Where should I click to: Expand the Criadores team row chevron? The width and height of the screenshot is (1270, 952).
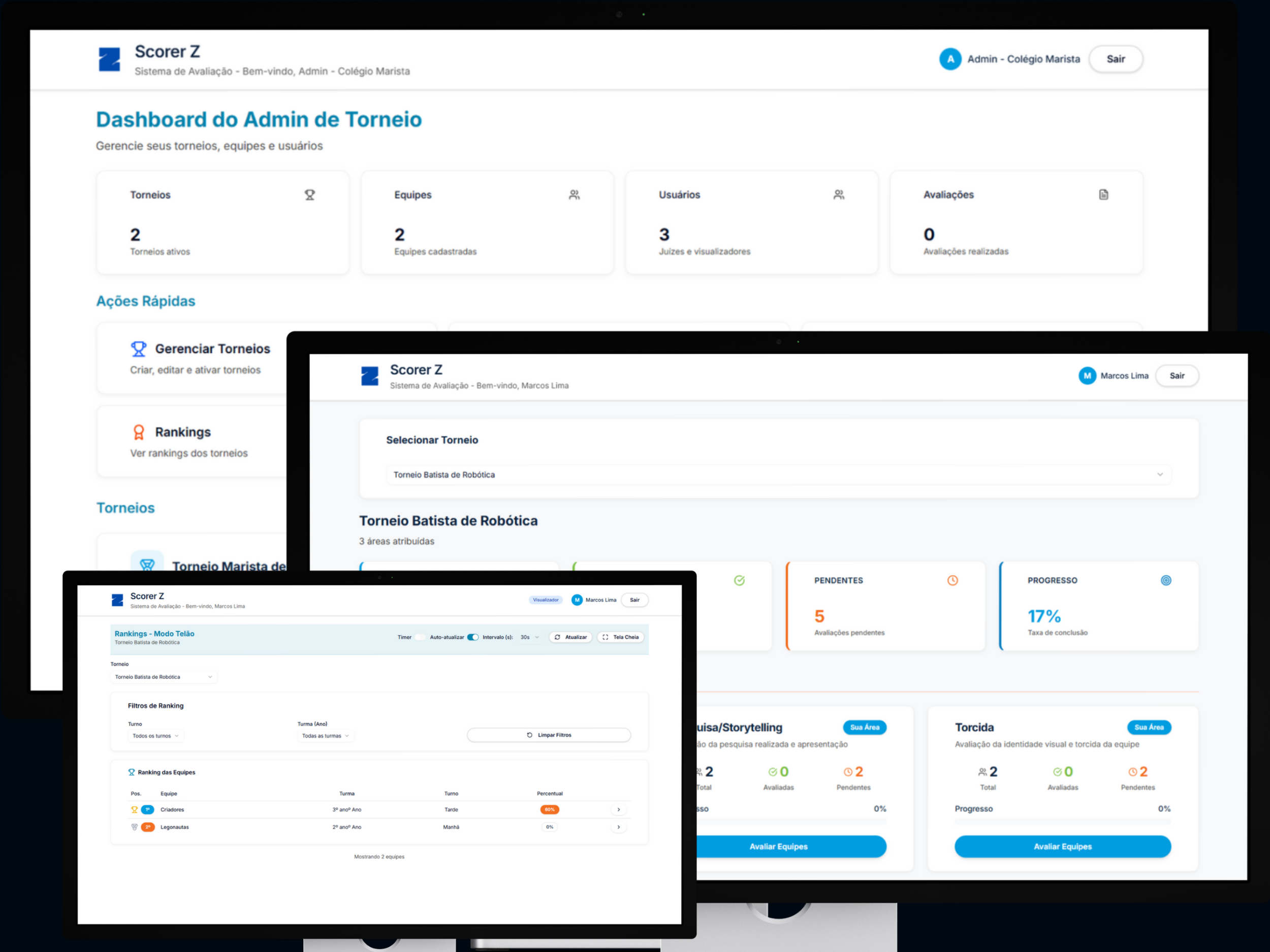point(618,810)
